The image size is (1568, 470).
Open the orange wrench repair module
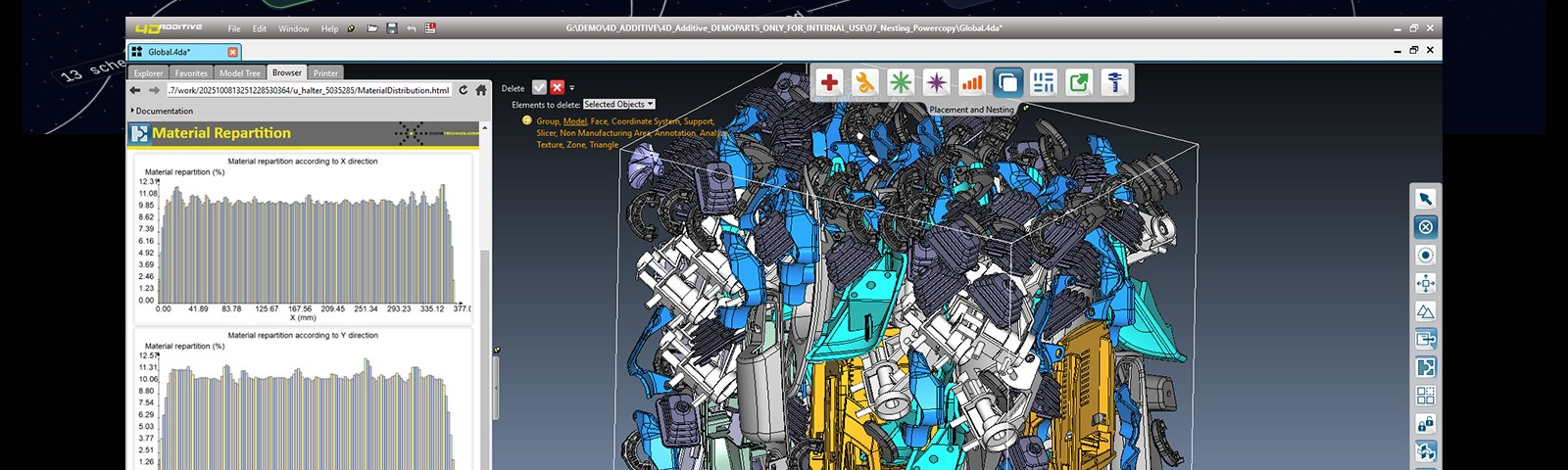coord(864,83)
